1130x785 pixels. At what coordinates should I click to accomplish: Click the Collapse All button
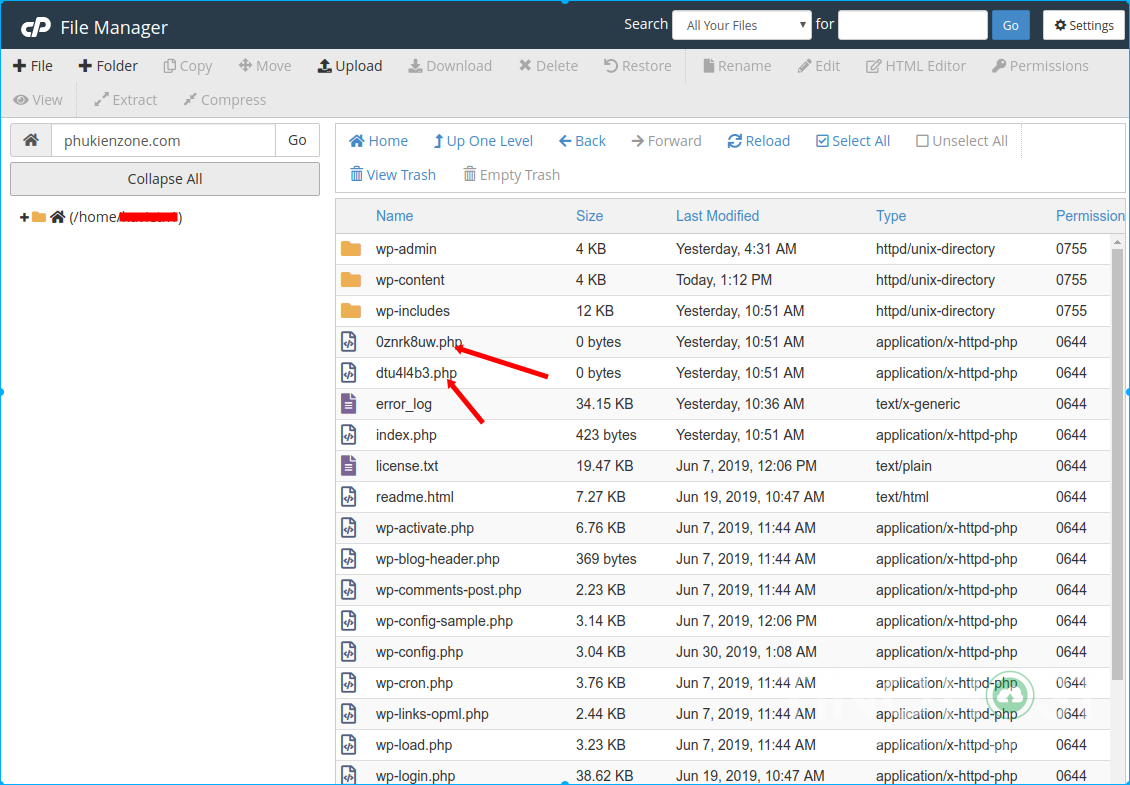click(165, 179)
